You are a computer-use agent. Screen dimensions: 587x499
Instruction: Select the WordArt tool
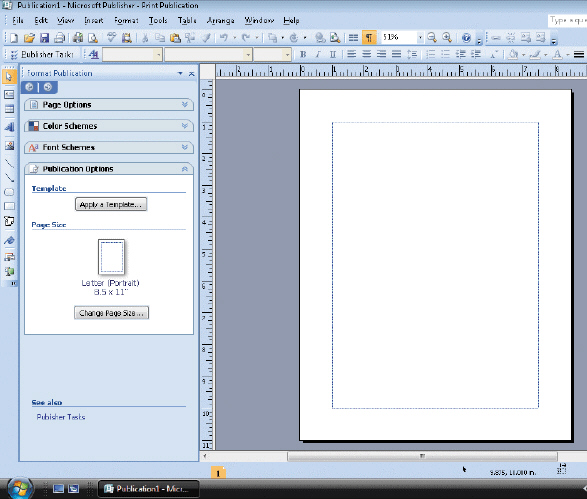9,127
